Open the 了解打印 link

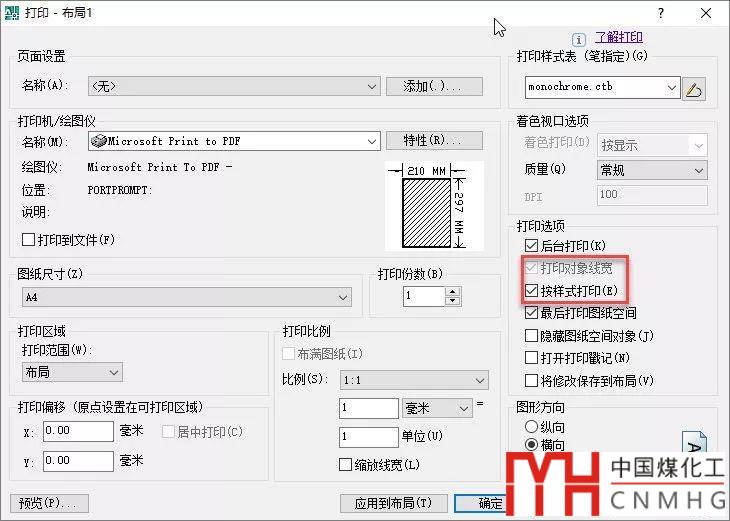tap(619, 37)
